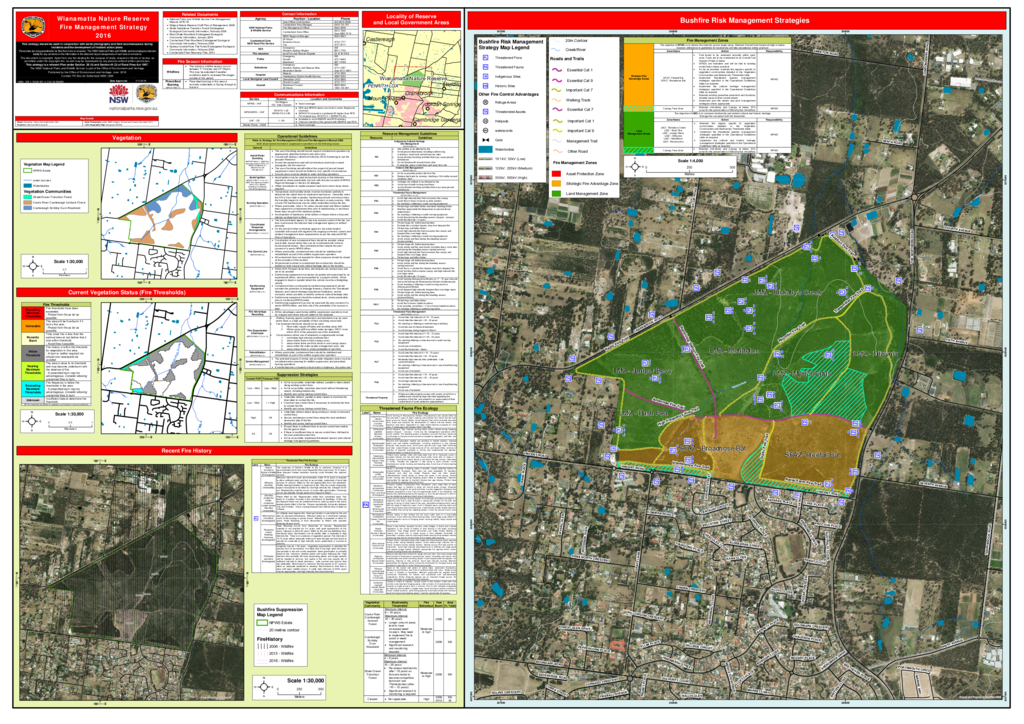Click the 'Other Fire Control Advantages' legend heading
Viewport: 1024px width, 724px height.
[509, 94]
